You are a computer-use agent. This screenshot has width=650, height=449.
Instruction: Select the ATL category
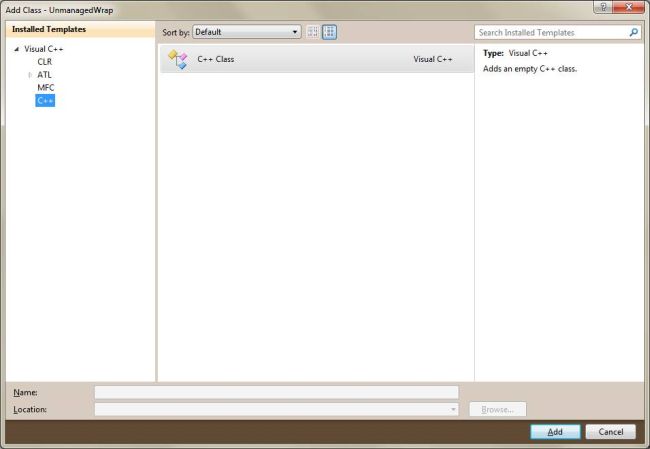tap(44, 75)
